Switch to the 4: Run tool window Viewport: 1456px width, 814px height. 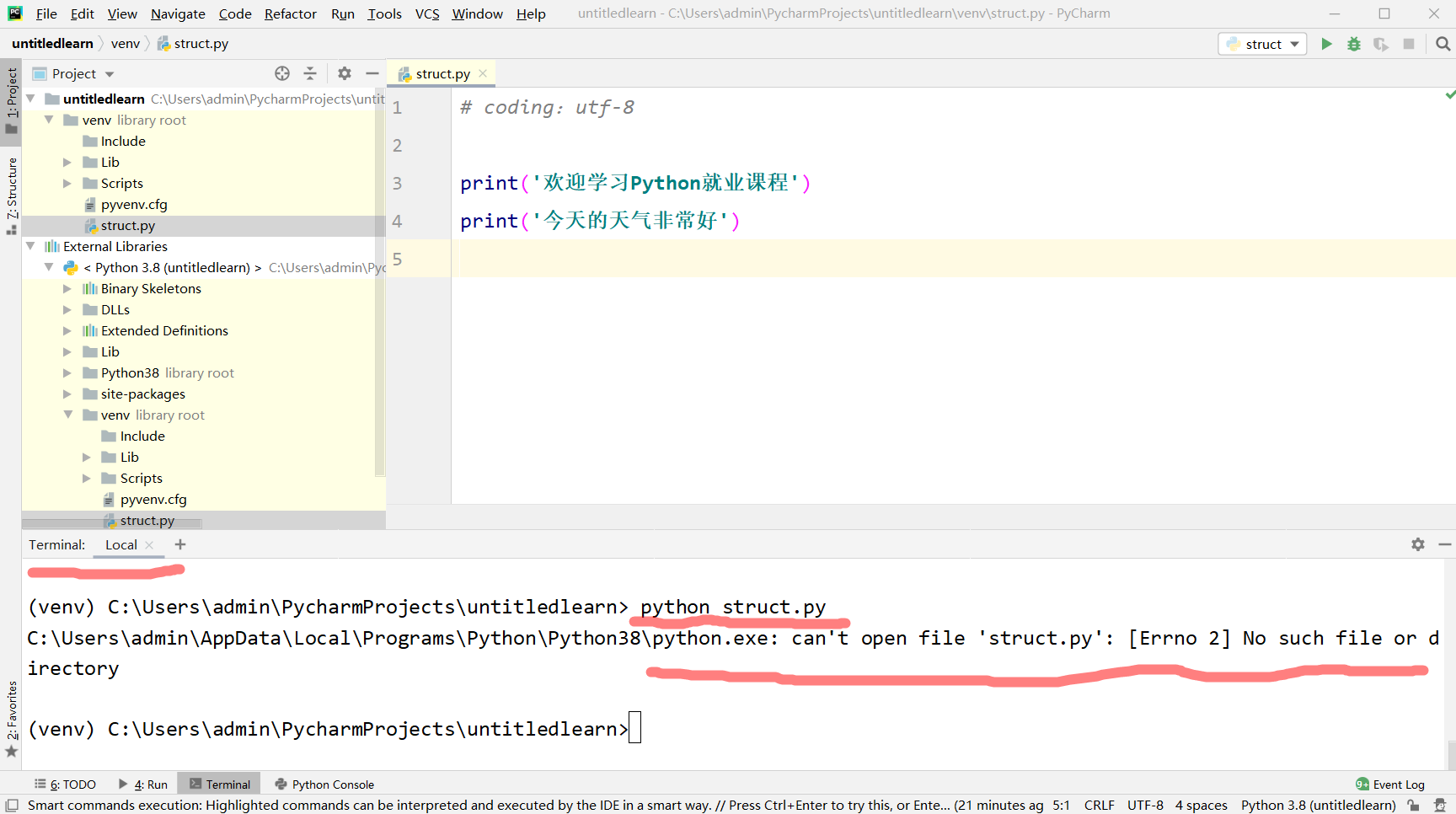(x=143, y=785)
